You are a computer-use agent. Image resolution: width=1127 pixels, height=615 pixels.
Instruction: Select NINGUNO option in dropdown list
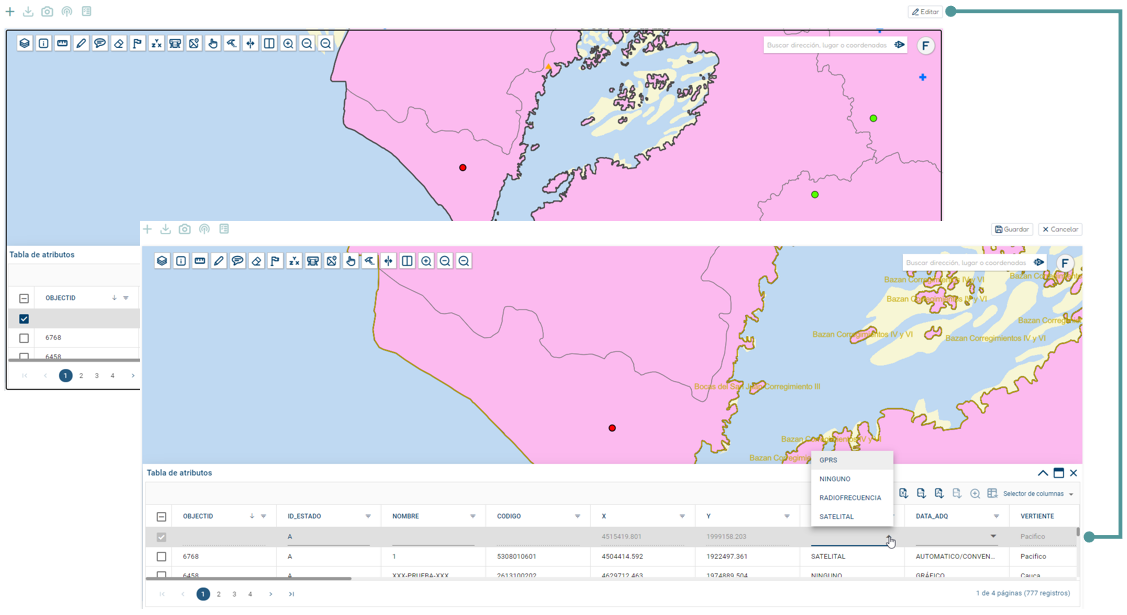852,478
